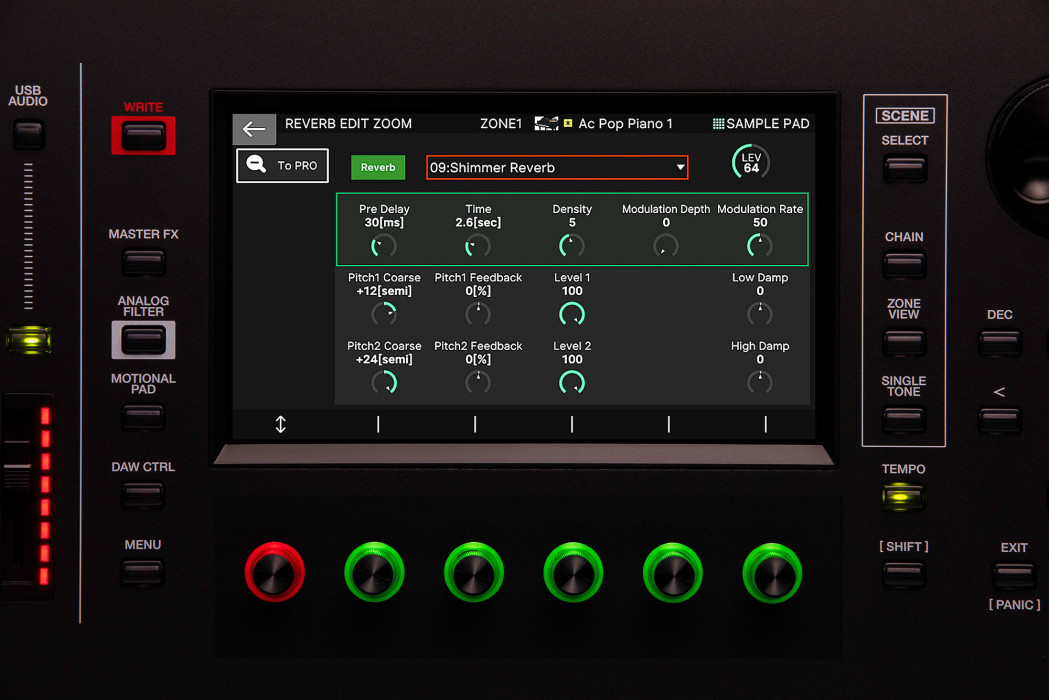Open the 09:Shimmer Reverb type dropdown
The height and width of the screenshot is (700, 1049).
pyautogui.click(x=556, y=167)
